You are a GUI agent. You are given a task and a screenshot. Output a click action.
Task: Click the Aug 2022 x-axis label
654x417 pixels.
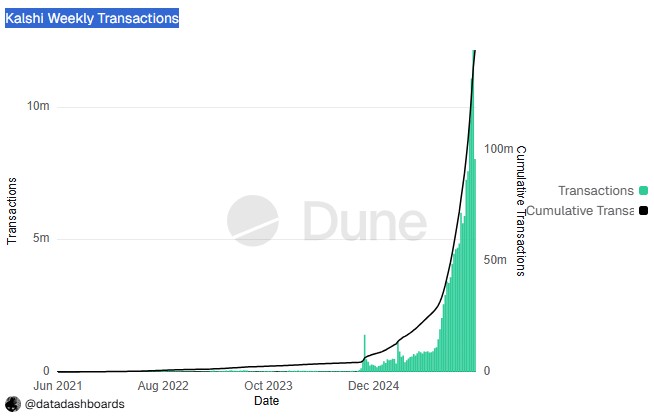(162, 384)
